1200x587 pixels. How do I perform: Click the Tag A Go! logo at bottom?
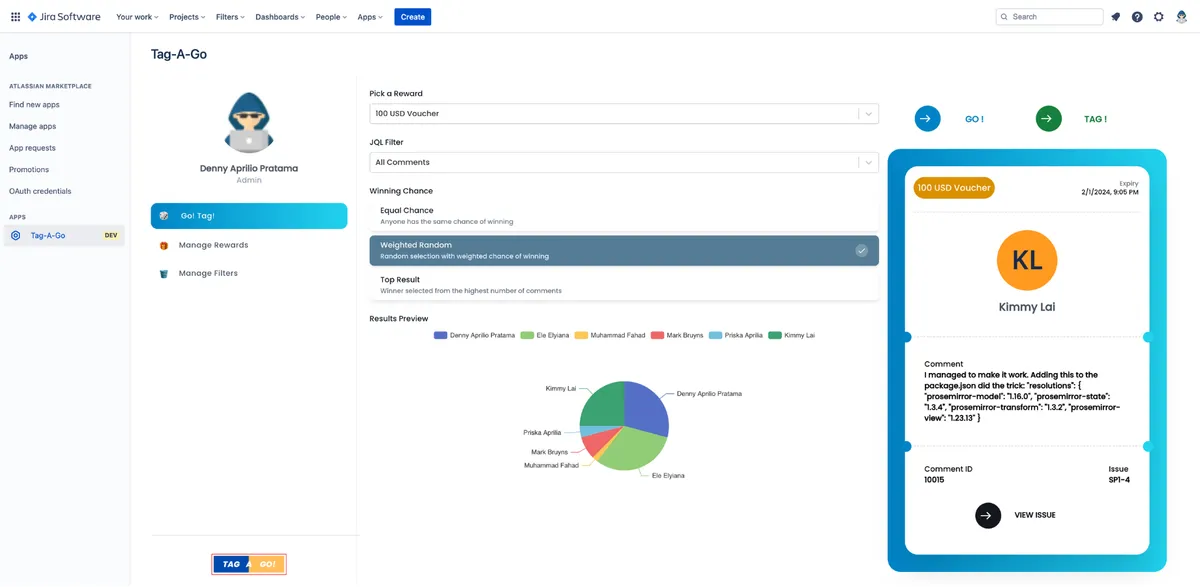pos(249,564)
